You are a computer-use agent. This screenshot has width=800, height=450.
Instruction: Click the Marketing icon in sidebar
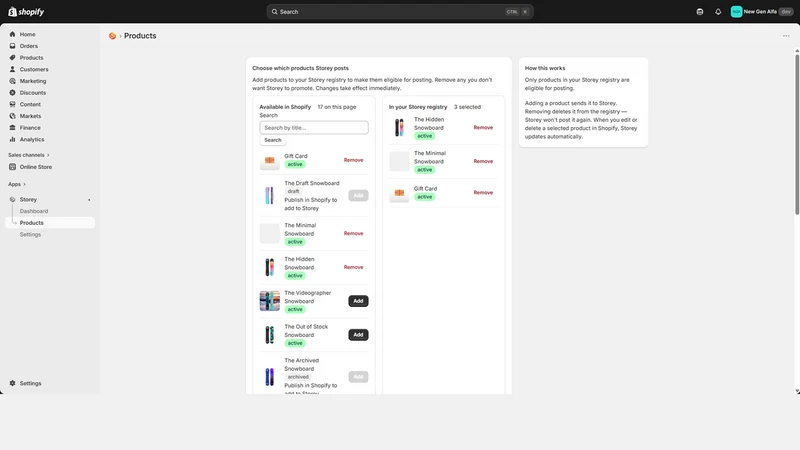tap(12, 81)
